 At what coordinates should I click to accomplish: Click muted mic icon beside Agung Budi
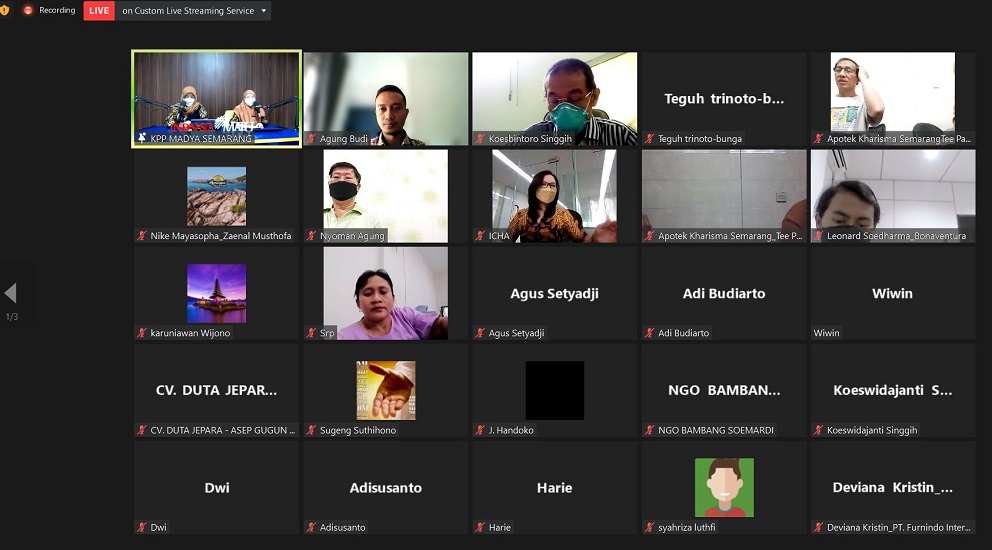(x=311, y=139)
